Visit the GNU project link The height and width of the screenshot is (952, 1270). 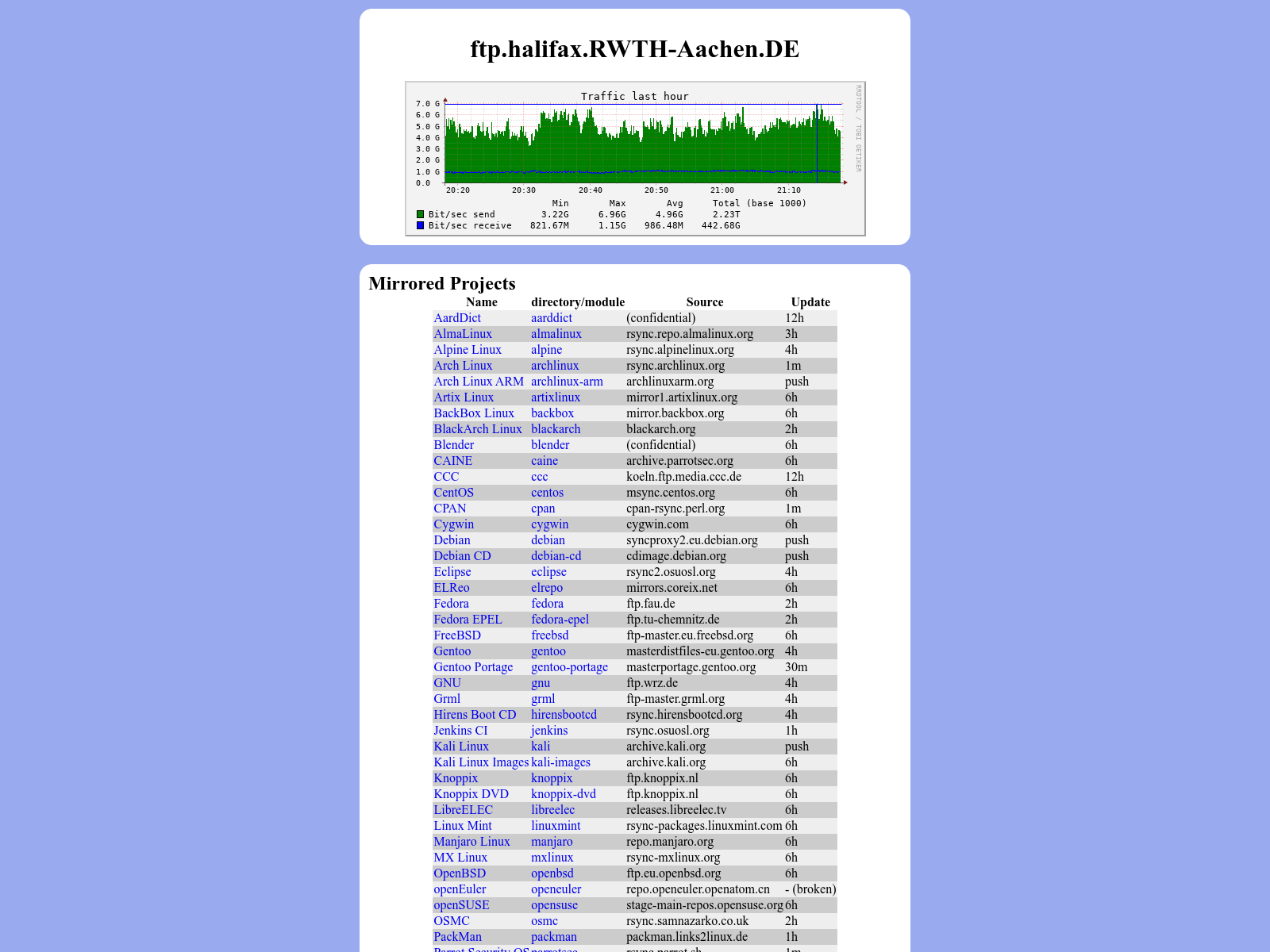[x=447, y=683]
